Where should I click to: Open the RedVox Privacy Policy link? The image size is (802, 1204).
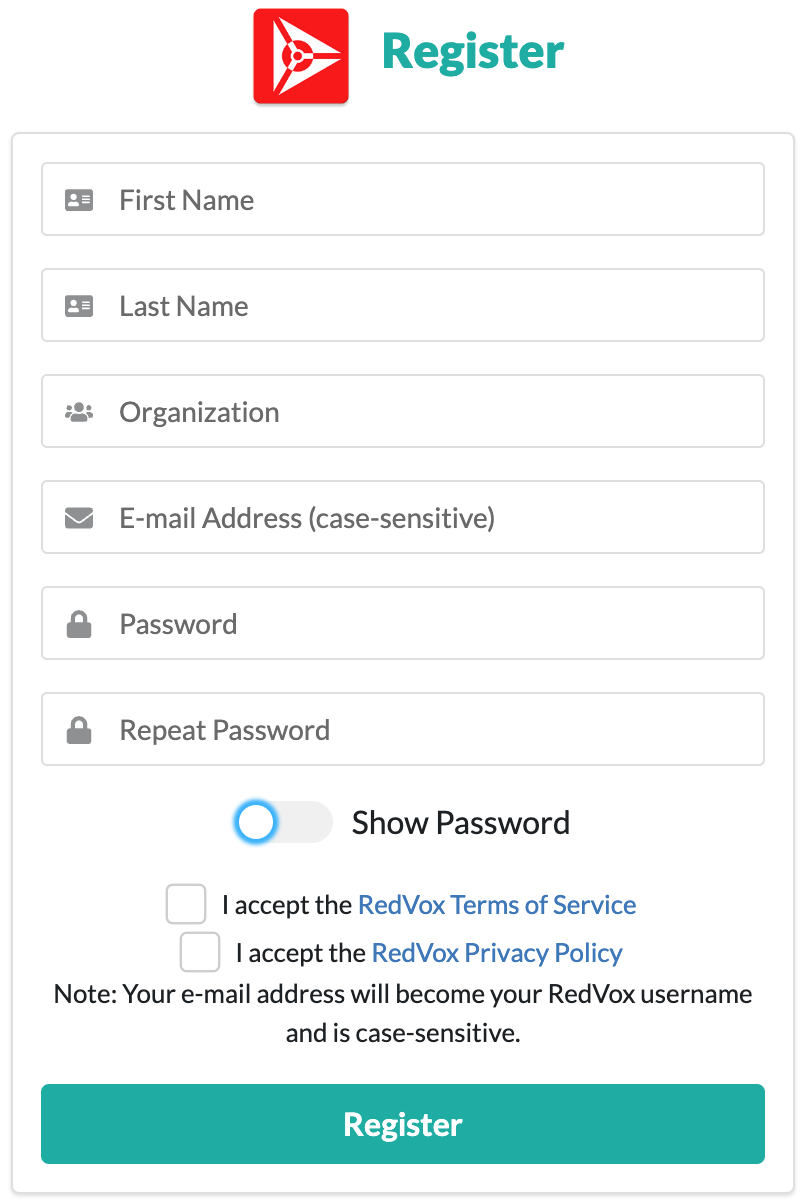(x=497, y=953)
